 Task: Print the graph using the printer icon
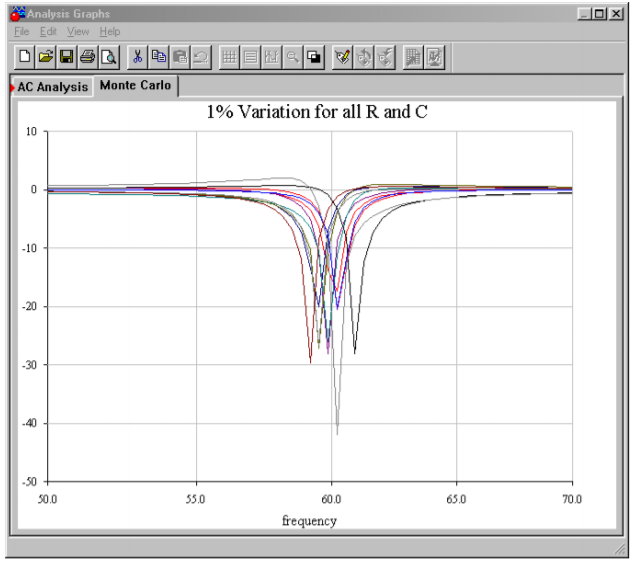(87, 57)
